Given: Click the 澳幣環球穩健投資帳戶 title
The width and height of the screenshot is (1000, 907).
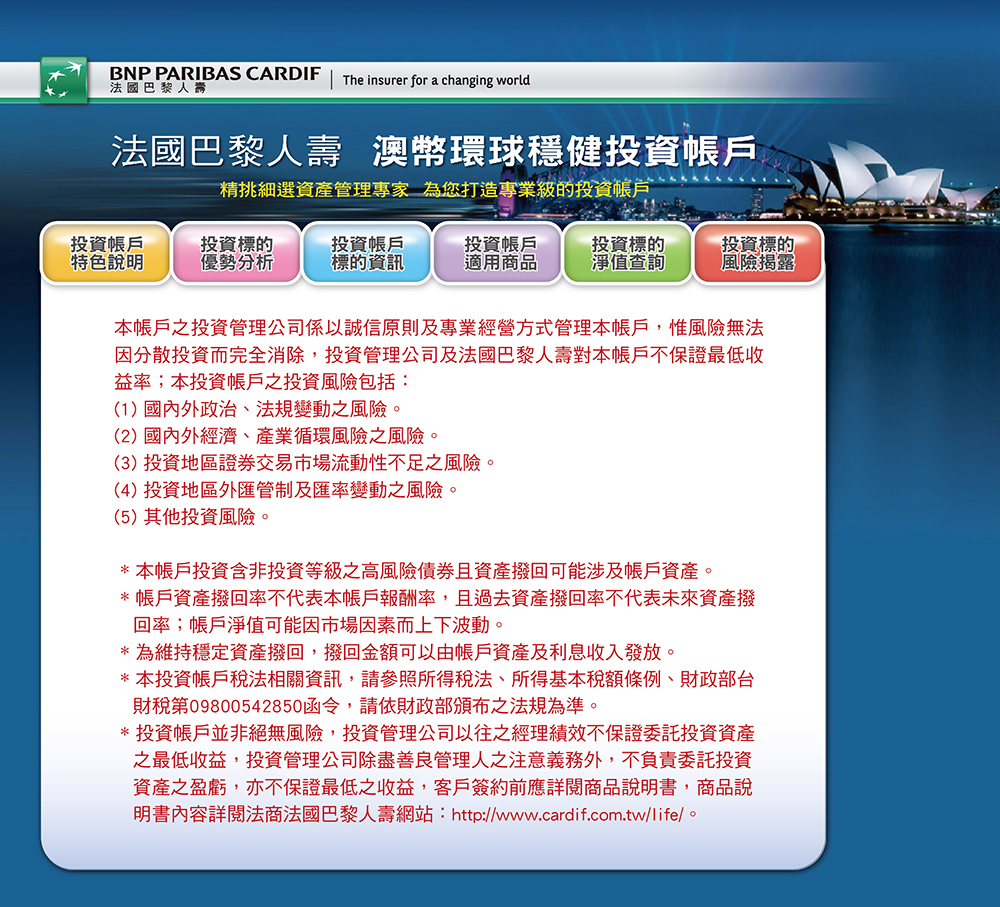Looking at the screenshot, I should [564, 151].
